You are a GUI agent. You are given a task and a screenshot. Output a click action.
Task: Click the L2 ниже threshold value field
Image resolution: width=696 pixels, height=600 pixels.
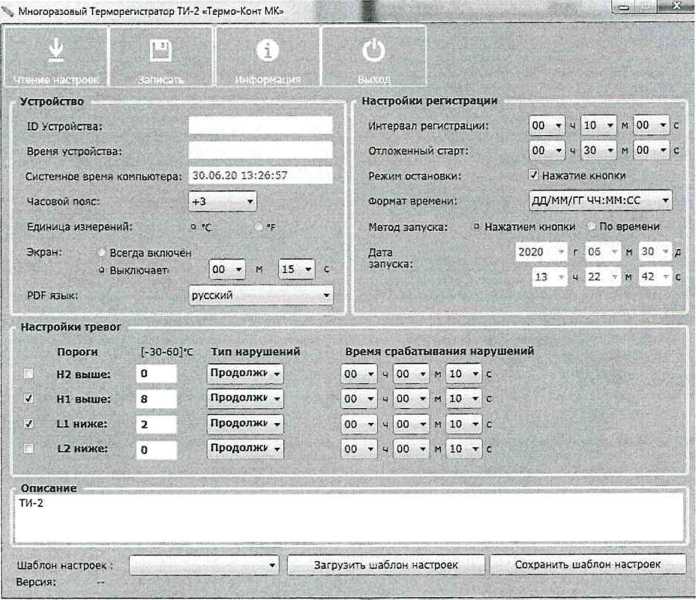156,450
